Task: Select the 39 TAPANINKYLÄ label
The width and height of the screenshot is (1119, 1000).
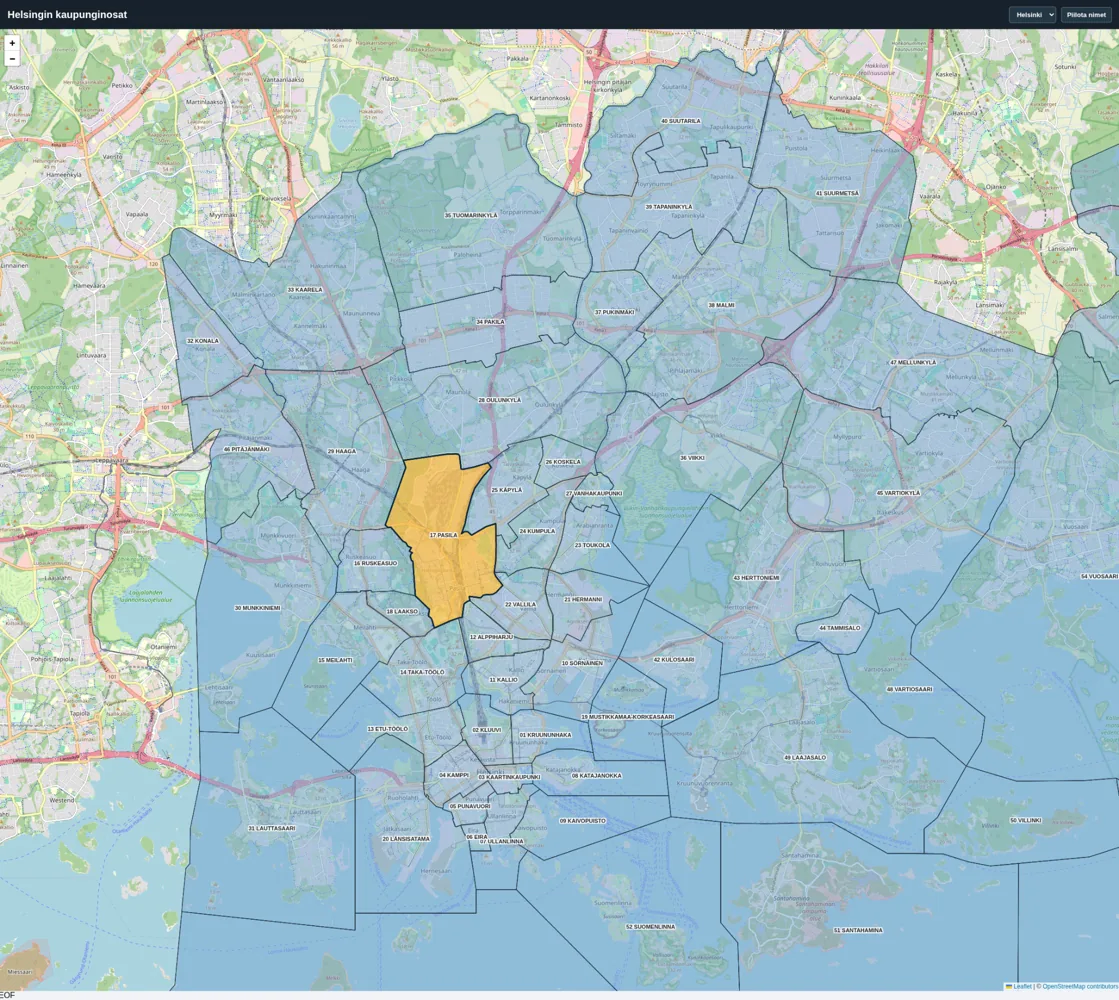Action: [x=669, y=207]
